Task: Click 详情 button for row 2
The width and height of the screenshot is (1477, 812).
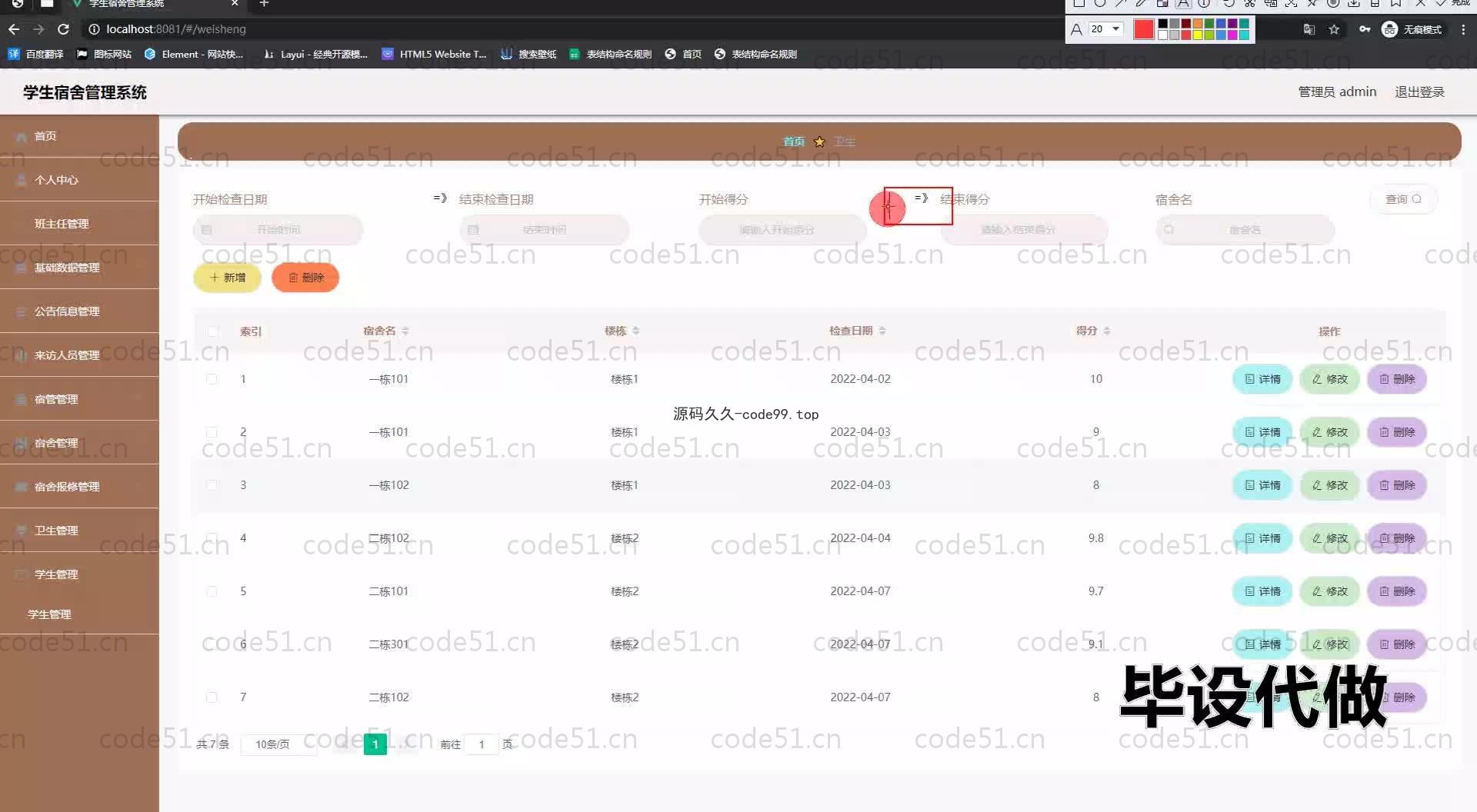Action: click(x=1262, y=432)
